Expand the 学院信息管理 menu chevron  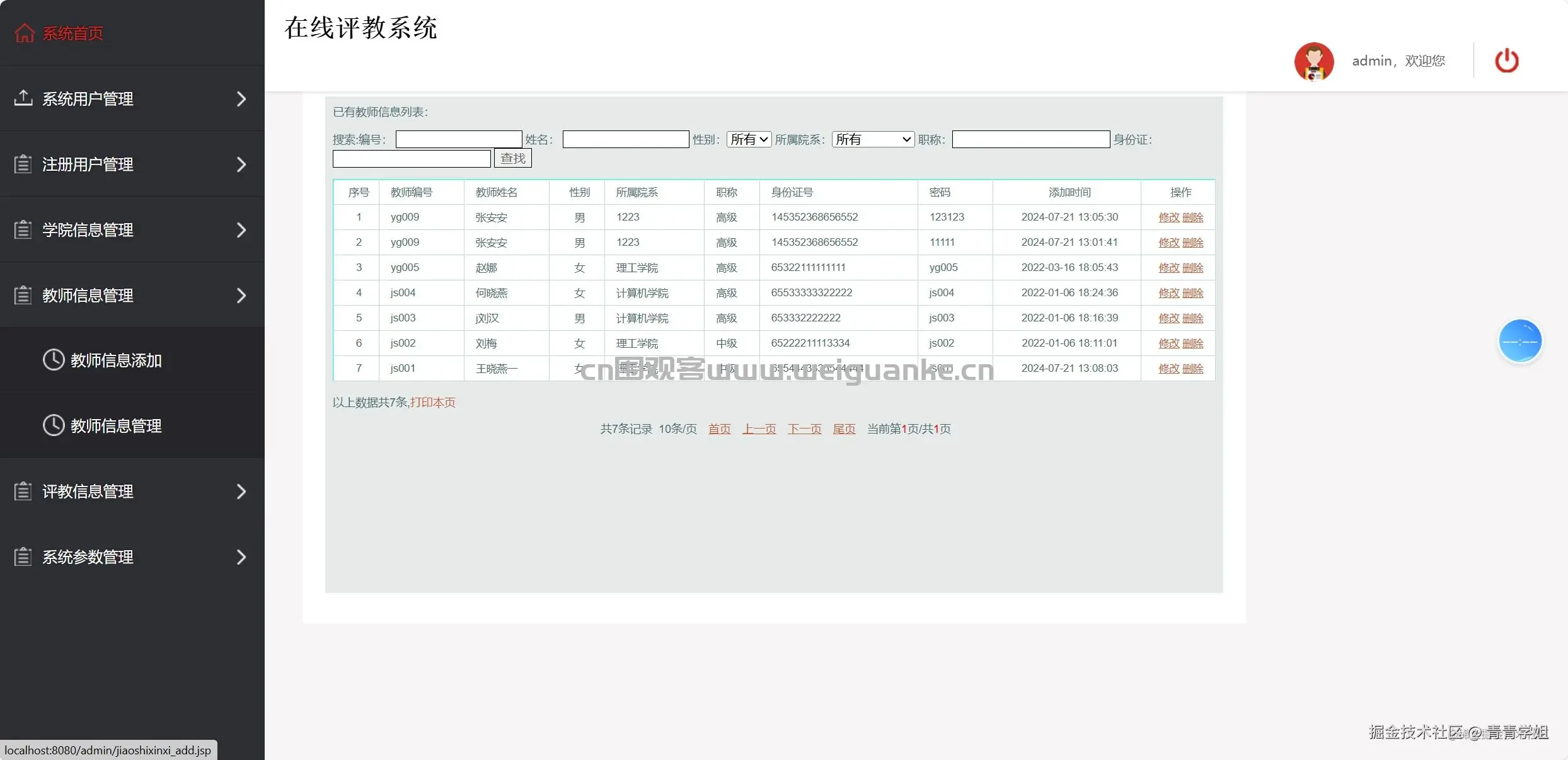241,230
